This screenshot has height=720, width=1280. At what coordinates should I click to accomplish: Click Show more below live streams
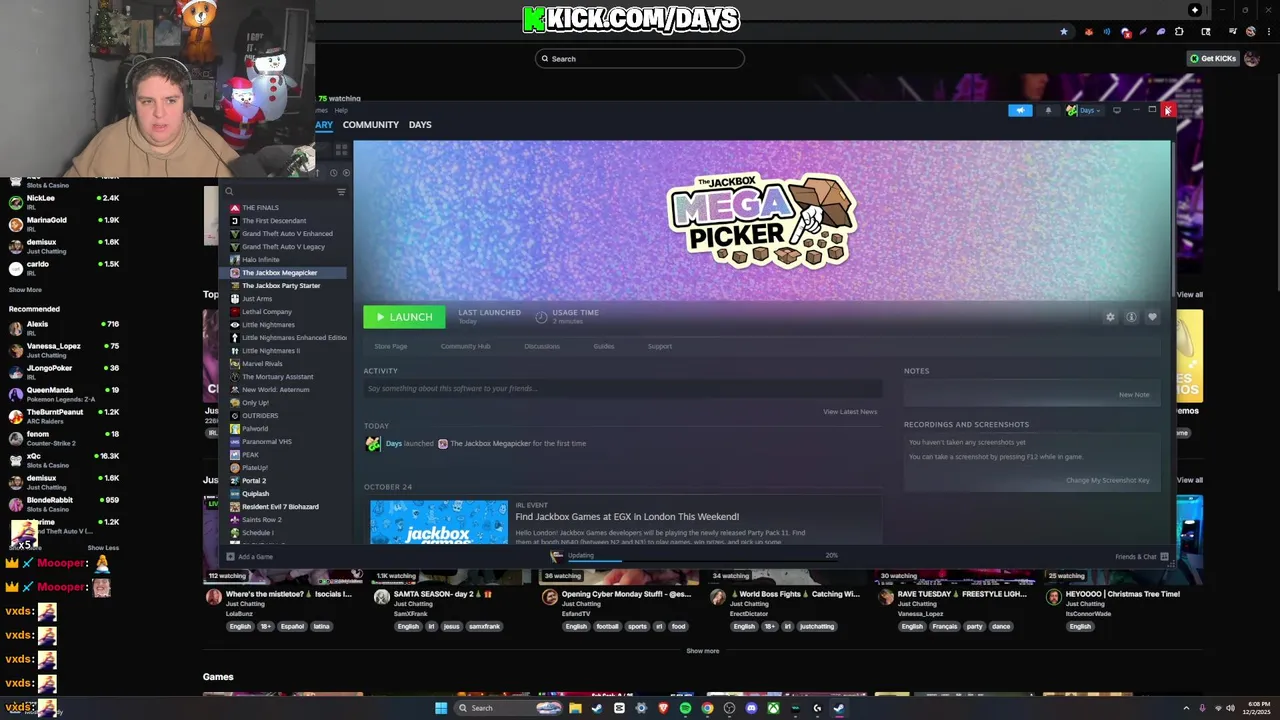tap(702, 651)
